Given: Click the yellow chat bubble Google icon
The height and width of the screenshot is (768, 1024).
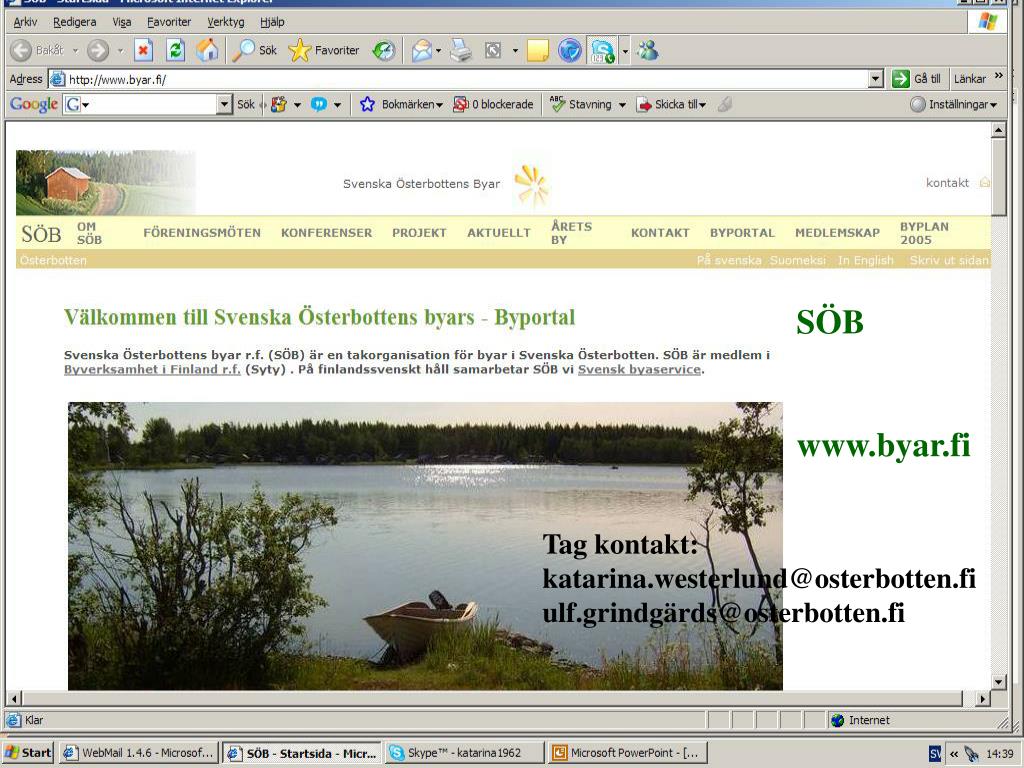Looking at the screenshot, I should click(319, 104).
